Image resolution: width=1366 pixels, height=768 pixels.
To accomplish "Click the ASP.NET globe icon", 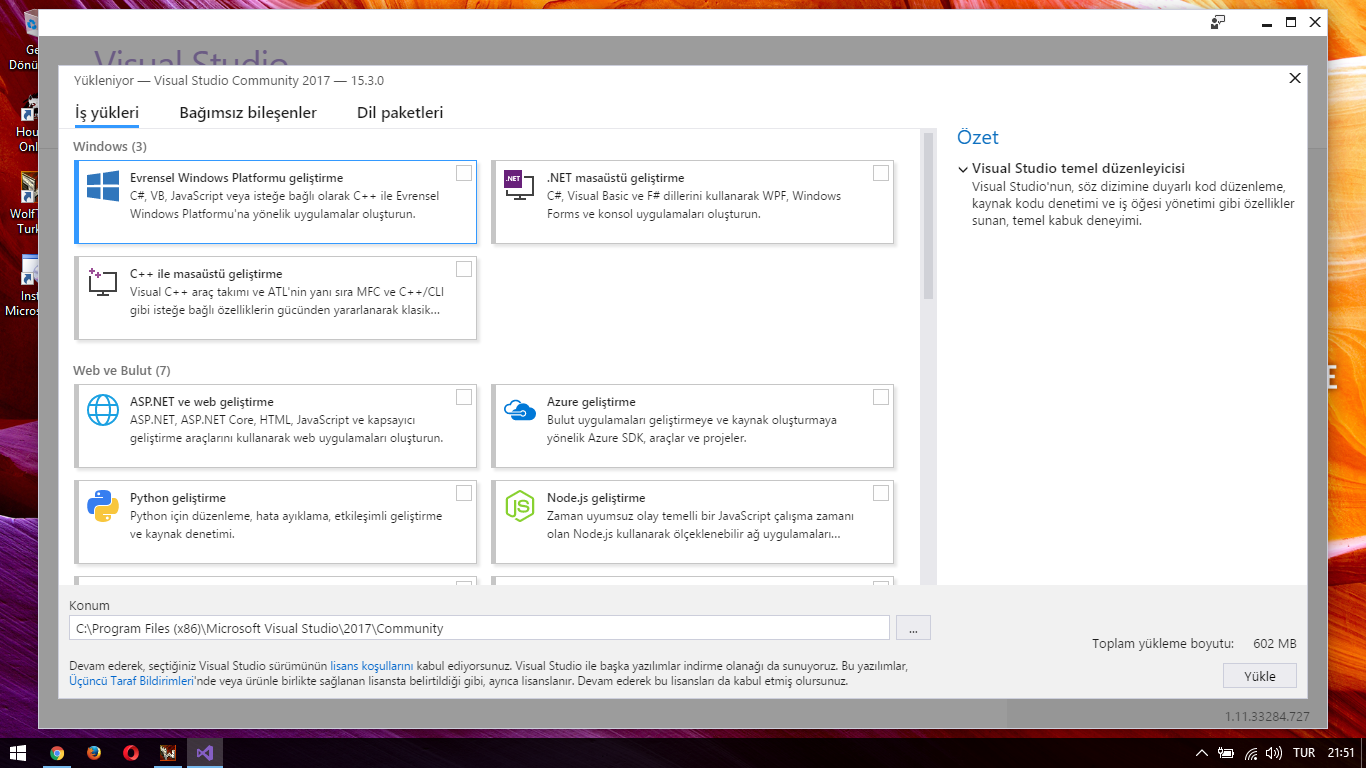I will (103, 410).
